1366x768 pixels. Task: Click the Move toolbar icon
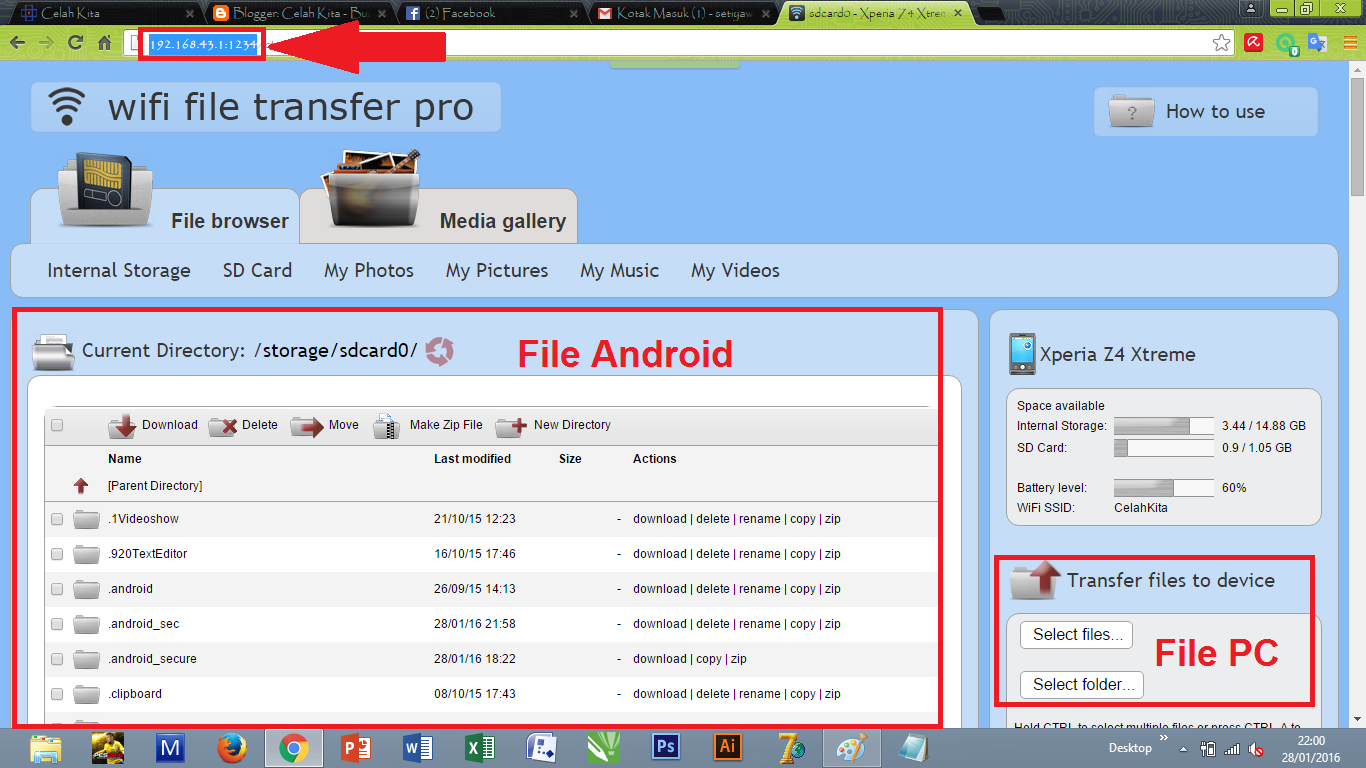(307, 426)
